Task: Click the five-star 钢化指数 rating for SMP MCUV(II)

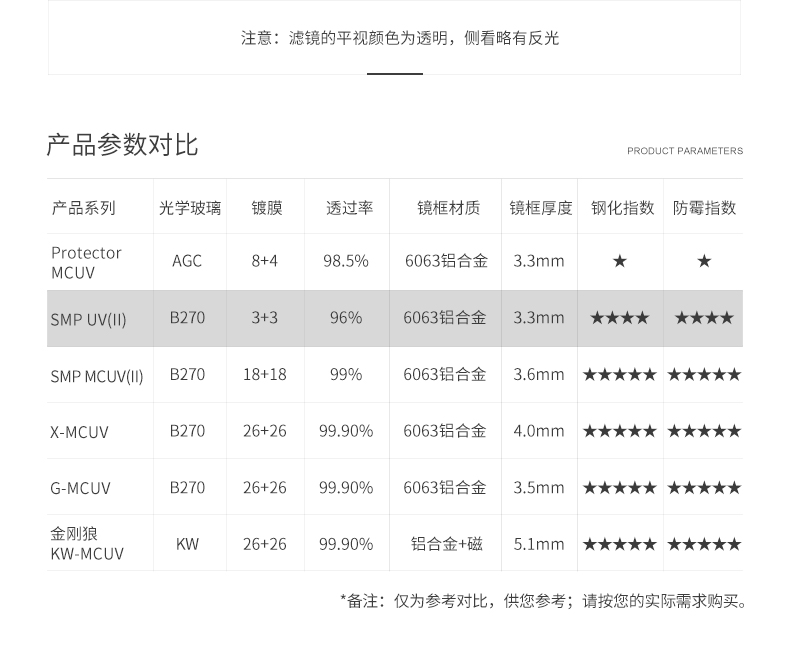Action: [x=620, y=375]
